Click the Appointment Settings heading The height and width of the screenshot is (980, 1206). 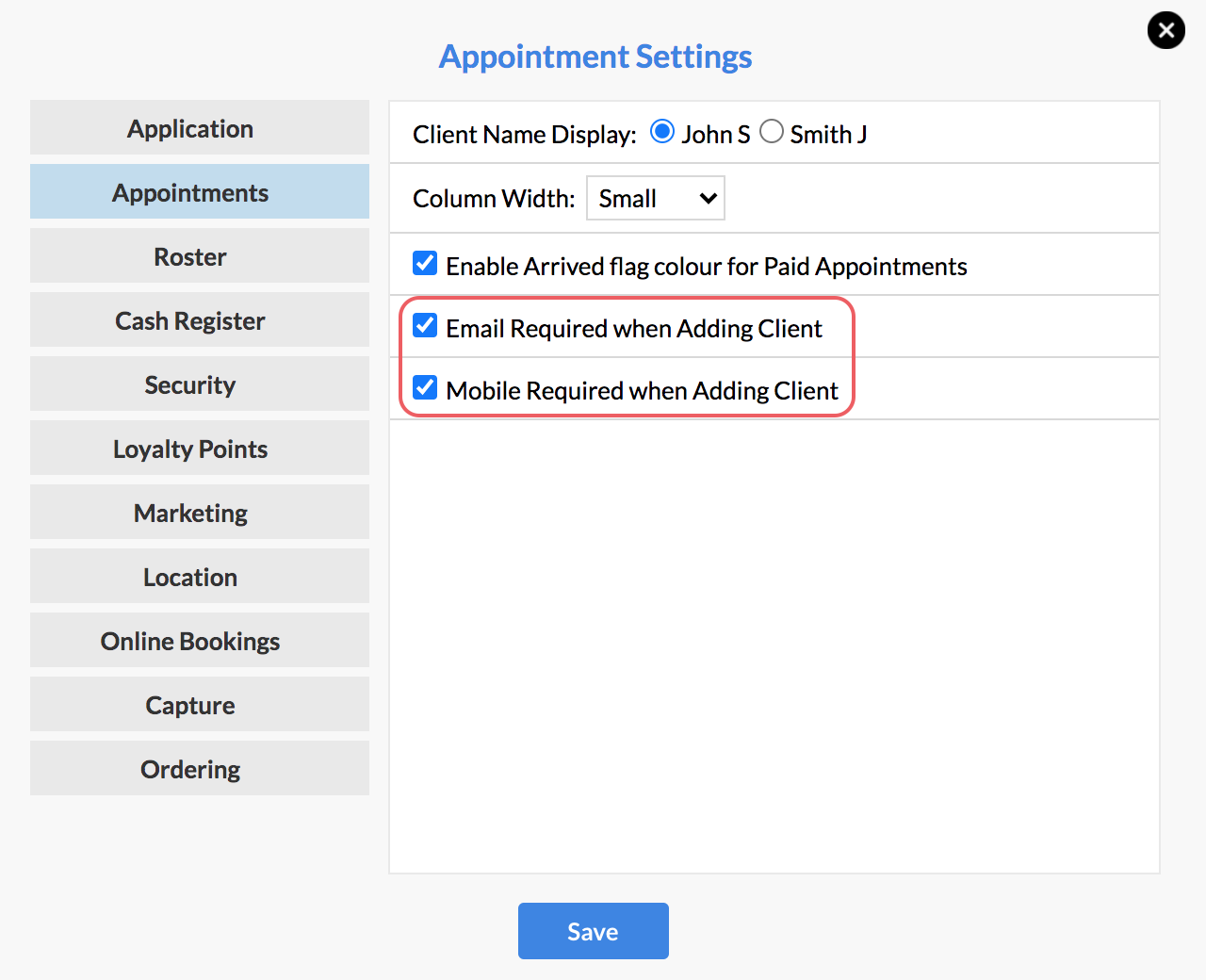pos(595,57)
